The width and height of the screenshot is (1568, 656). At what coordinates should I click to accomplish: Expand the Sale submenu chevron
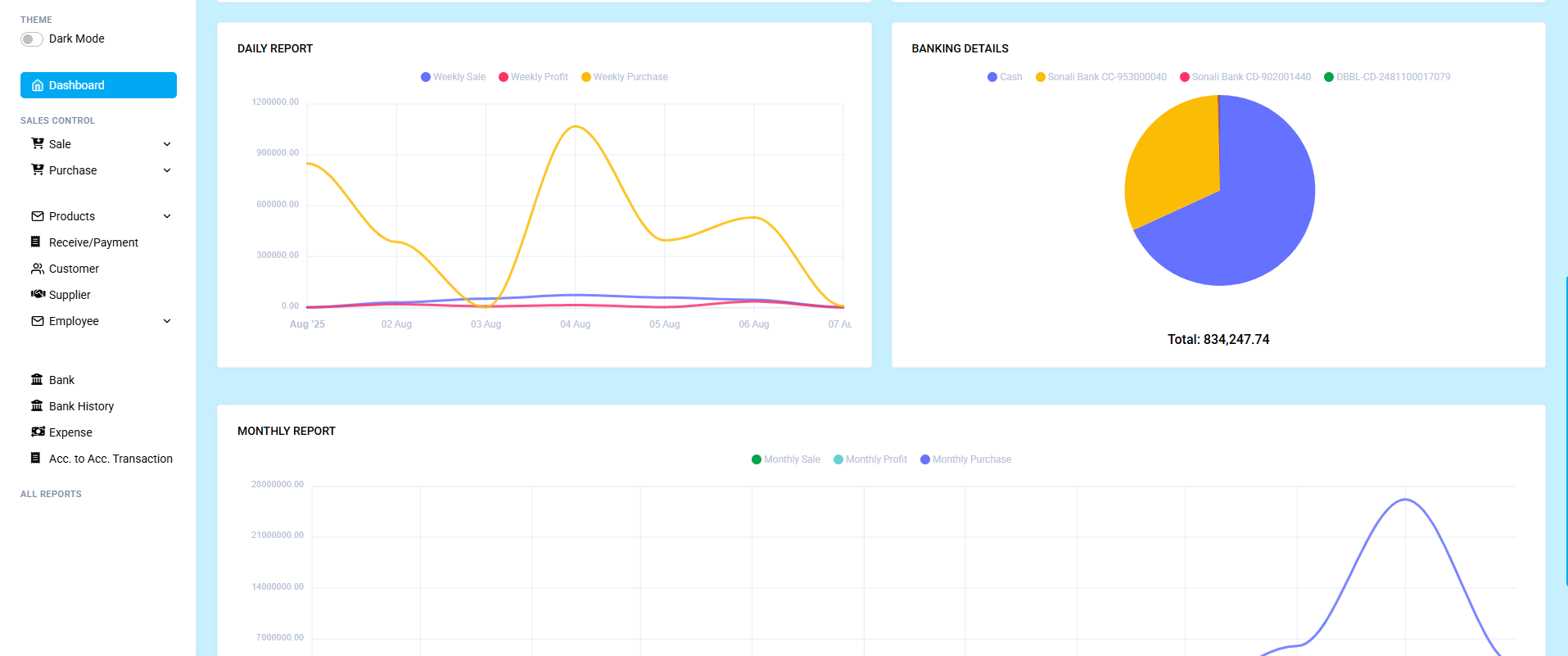[167, 144]
